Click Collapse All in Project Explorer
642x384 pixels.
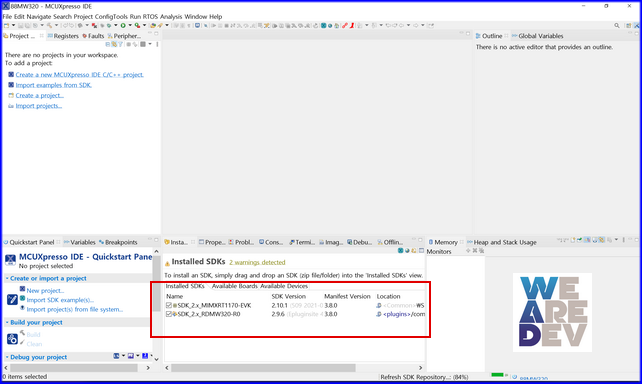coord(108,44)
